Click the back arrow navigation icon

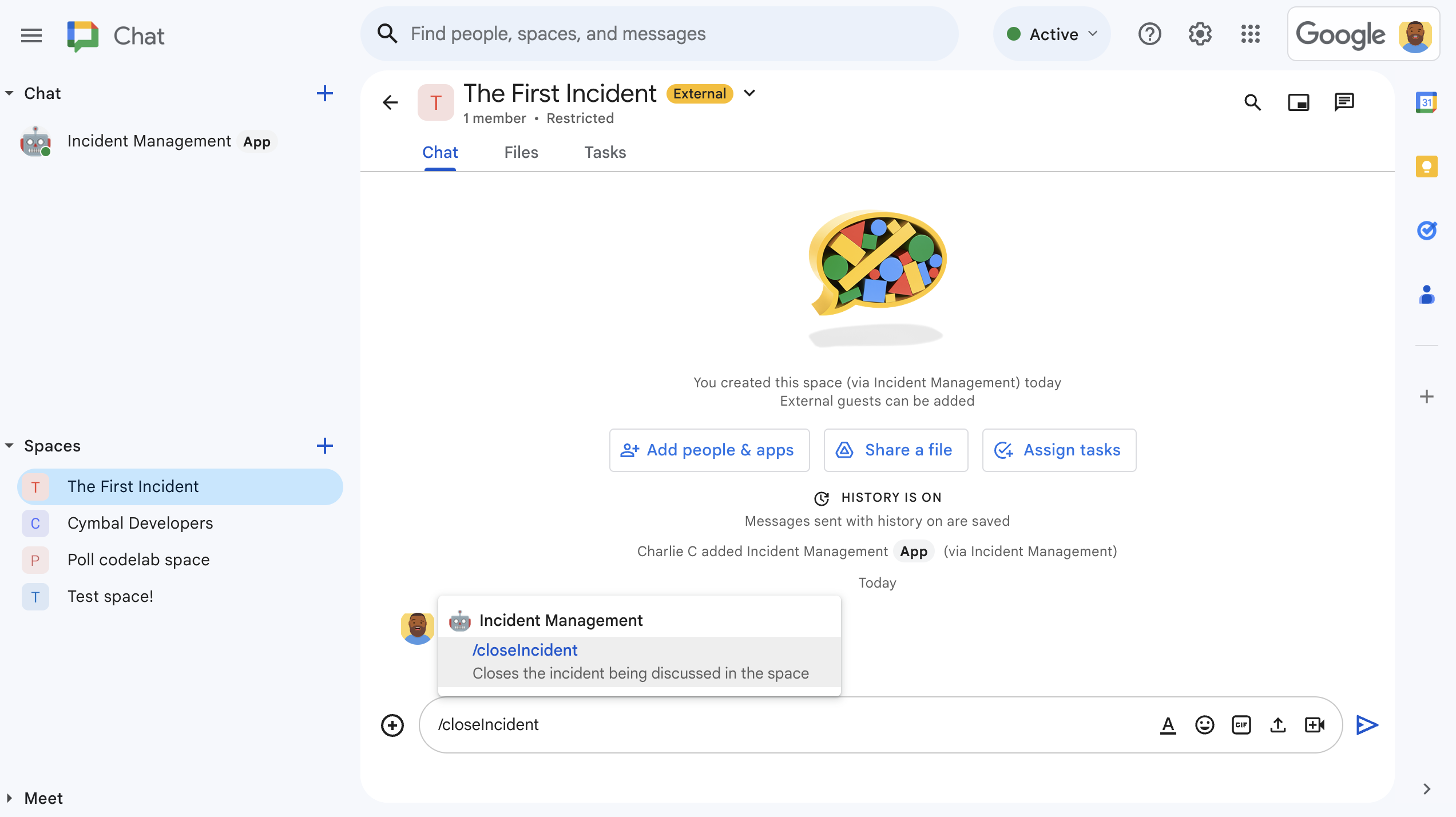coord(391,102)
